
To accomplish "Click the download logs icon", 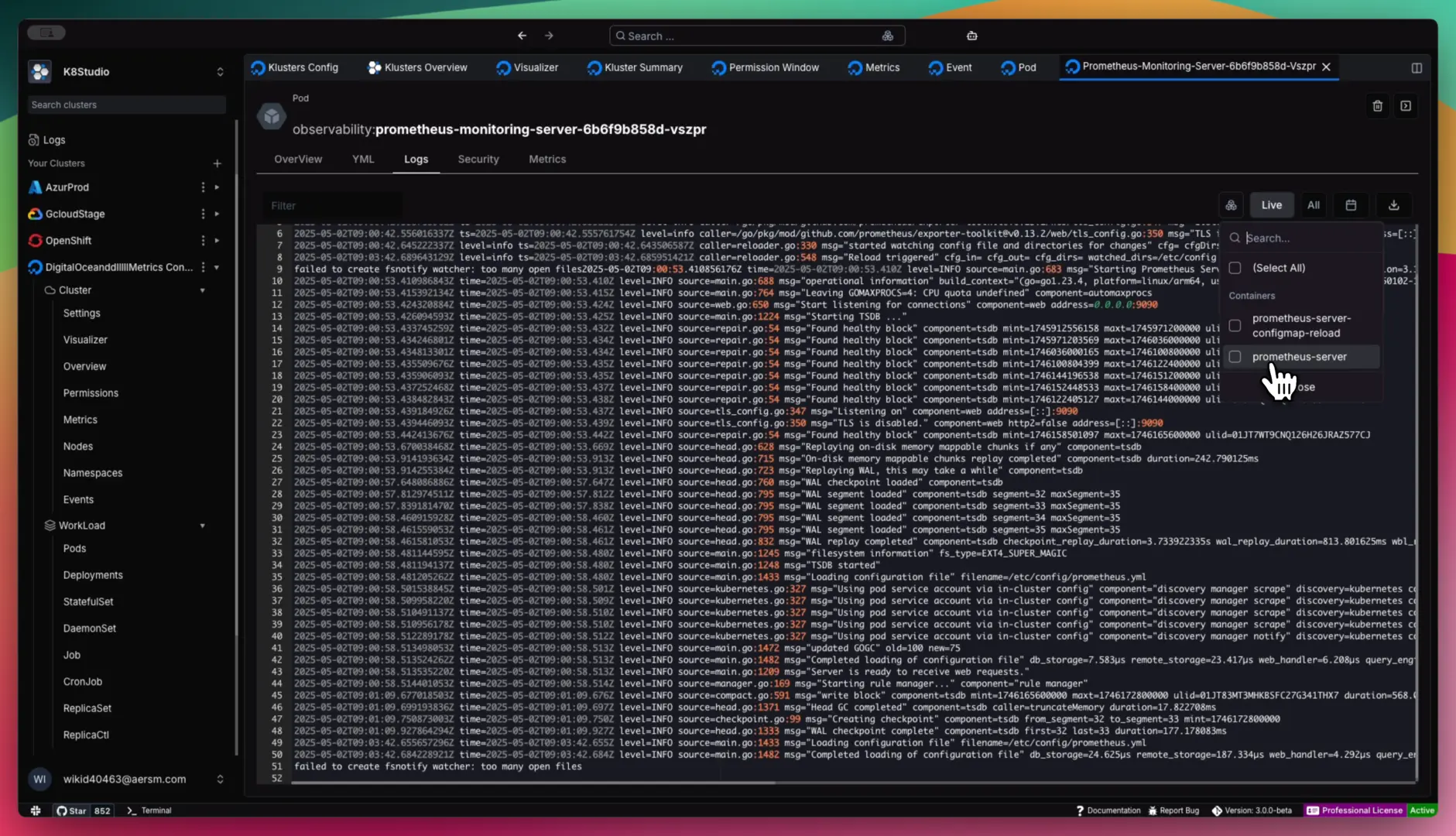I will 1393,205.
